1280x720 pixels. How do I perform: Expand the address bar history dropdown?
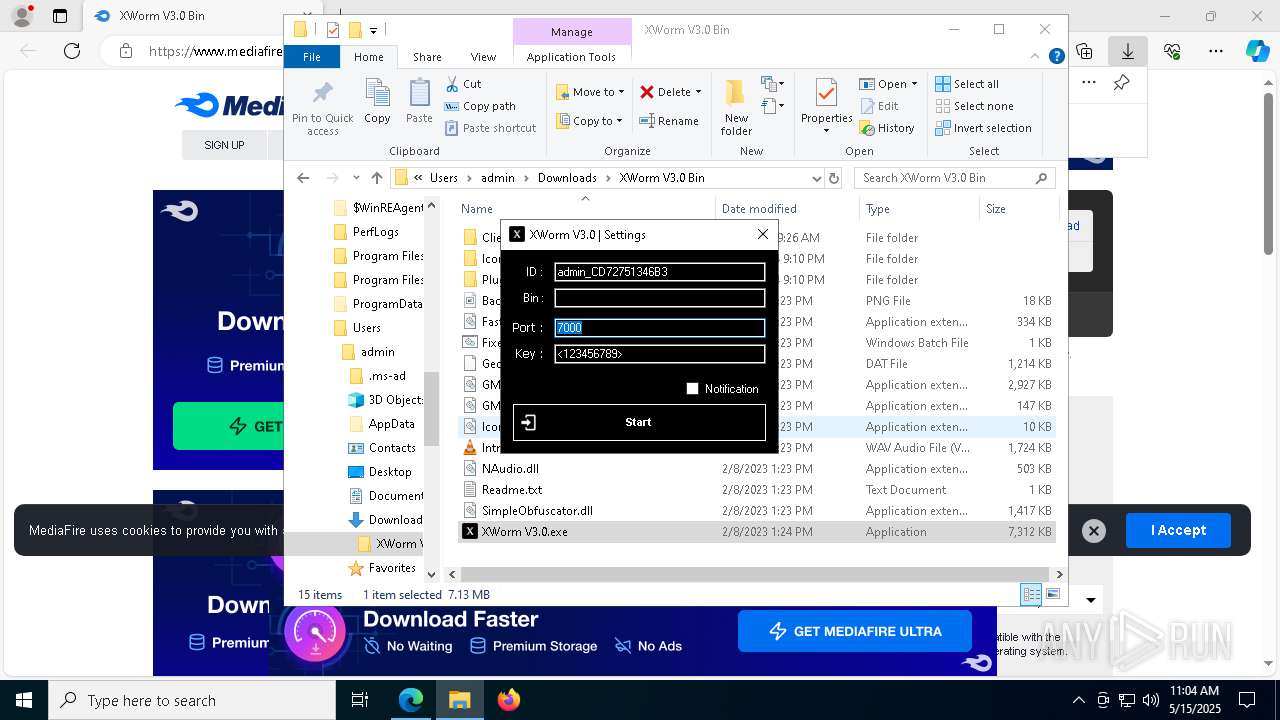[817, 178]
